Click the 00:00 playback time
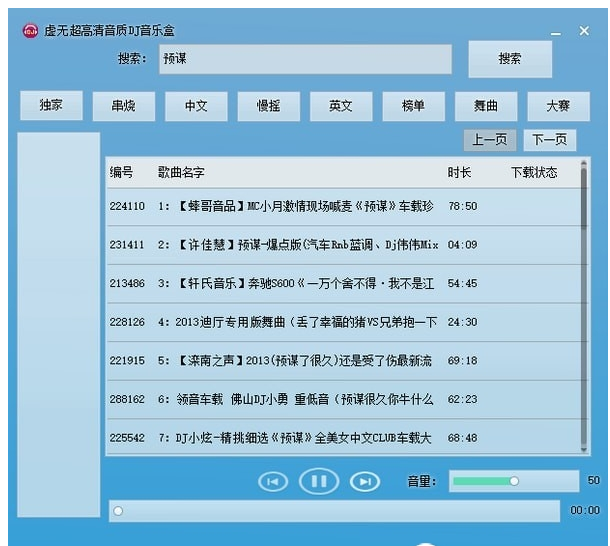Image resolution: width=610 pixels, height=546 pixels. tap(585, 510)
